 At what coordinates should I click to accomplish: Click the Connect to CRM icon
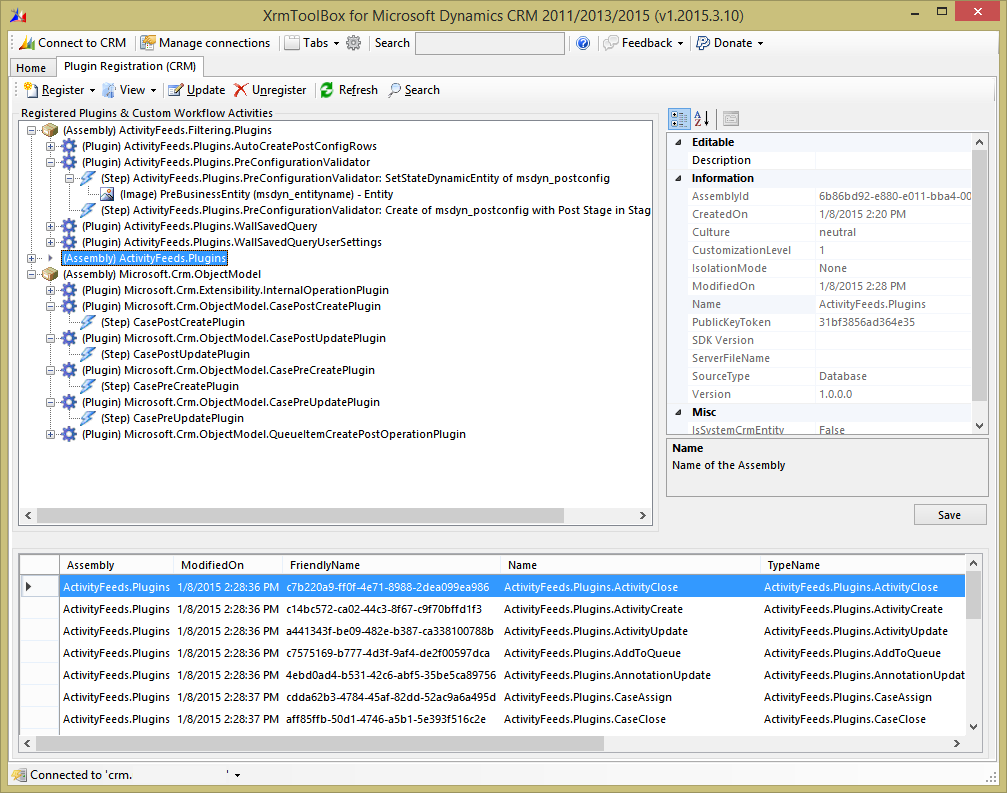coord(27,43)
